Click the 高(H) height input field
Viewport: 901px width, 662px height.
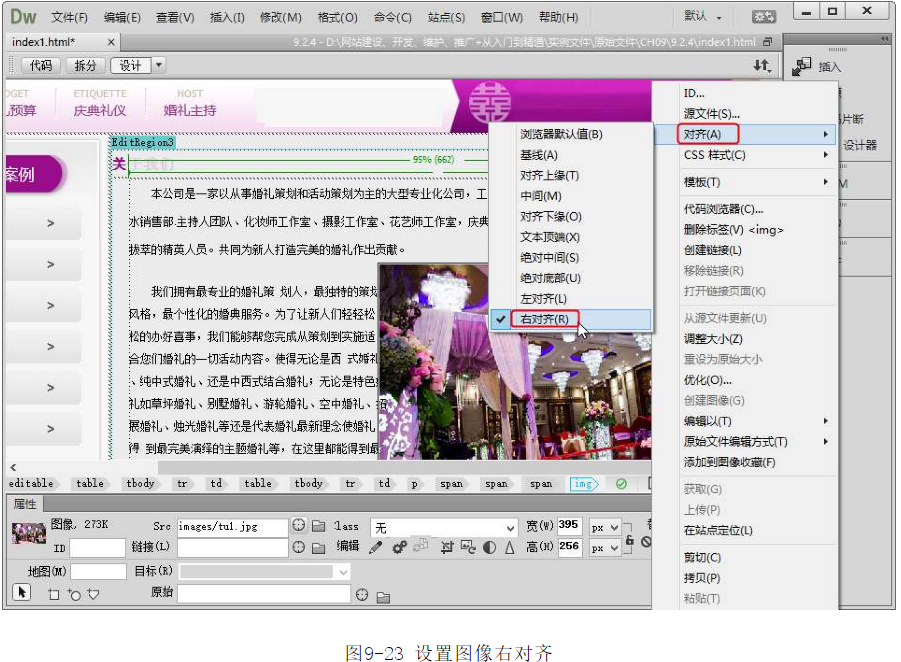[569, 547]
